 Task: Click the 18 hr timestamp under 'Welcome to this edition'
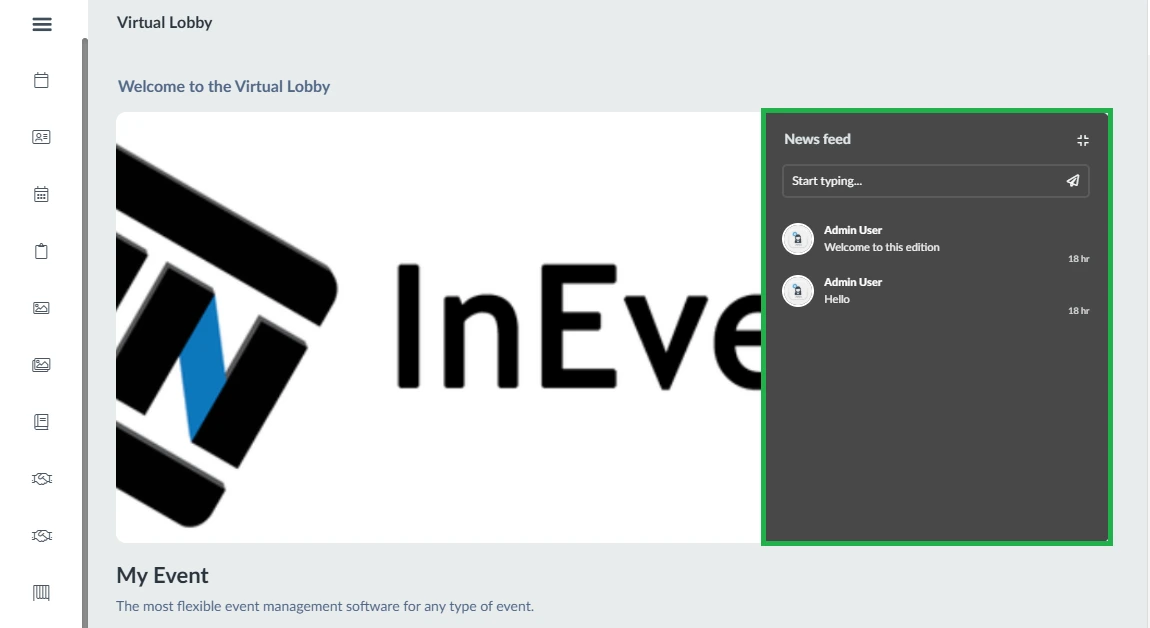(1078, 259)
